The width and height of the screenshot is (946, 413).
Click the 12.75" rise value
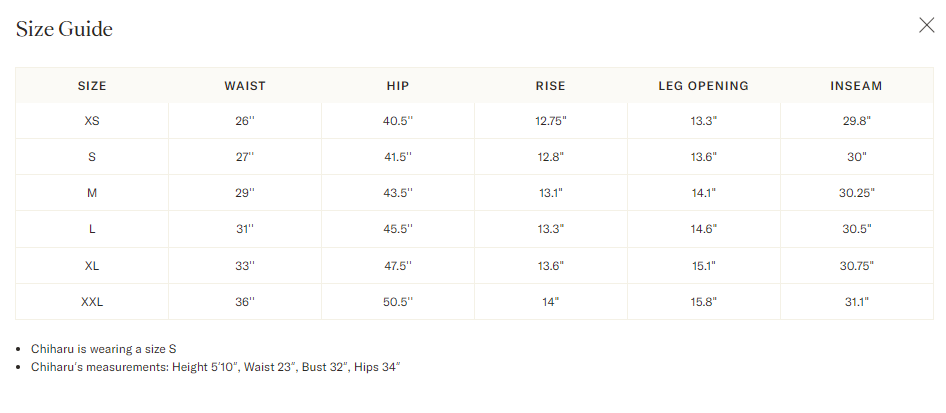[551, 121]
